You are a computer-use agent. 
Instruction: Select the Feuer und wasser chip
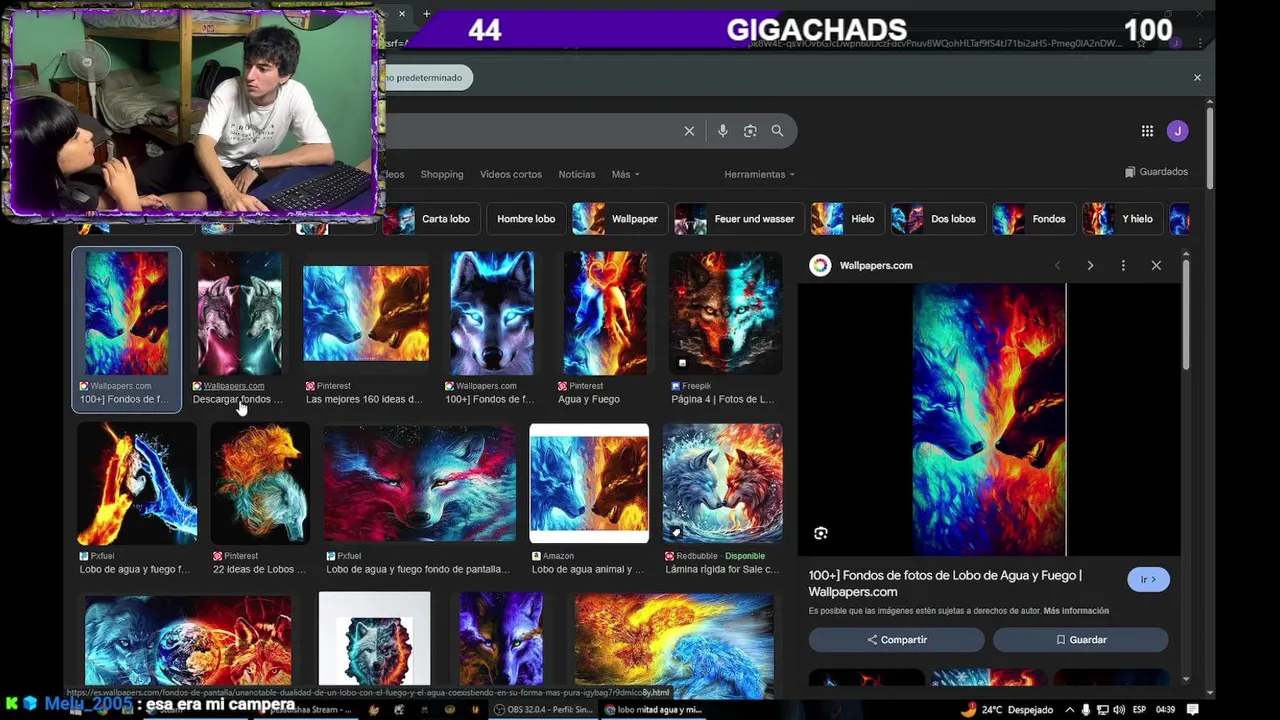[739, 219]
